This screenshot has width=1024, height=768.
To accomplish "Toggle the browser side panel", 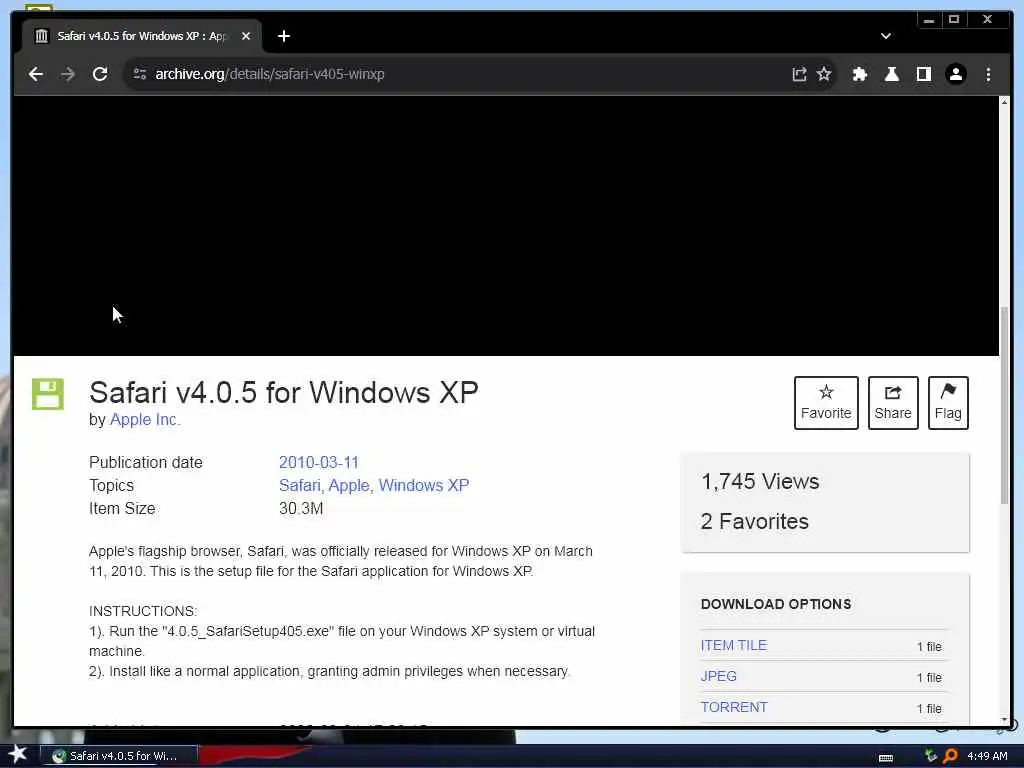I will 923,74.
